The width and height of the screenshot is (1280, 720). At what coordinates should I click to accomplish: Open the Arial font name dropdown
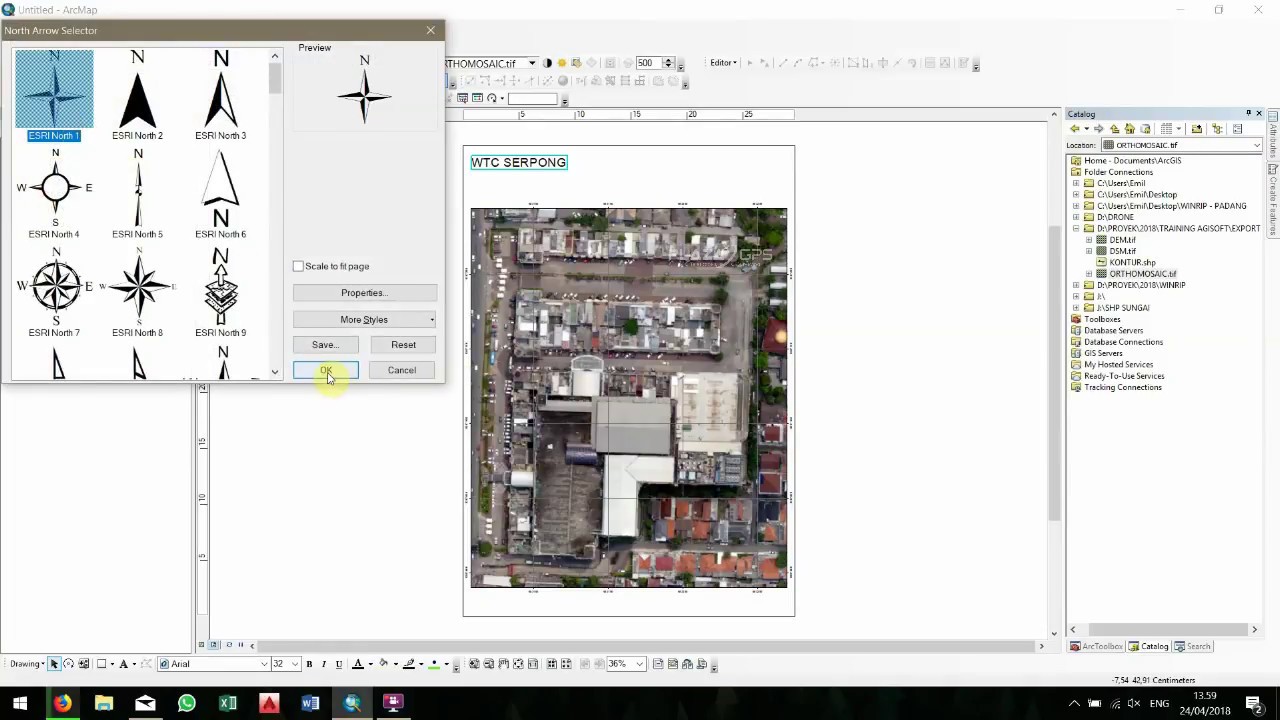coord(264,664)
